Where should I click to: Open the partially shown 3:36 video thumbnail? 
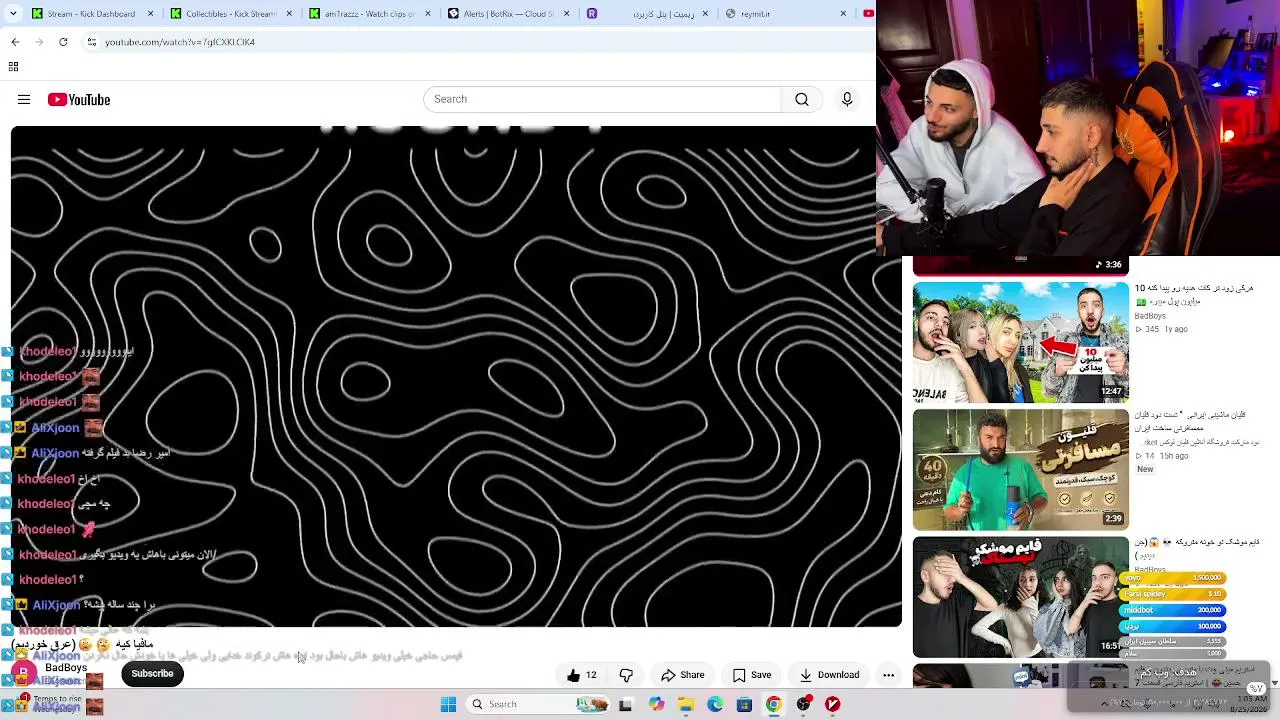click(1021, 265)
